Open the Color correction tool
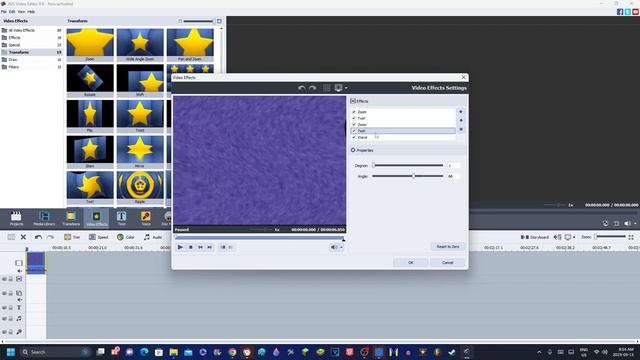The height and width of the screenshot is (360, 640). (x=125, y=237)
